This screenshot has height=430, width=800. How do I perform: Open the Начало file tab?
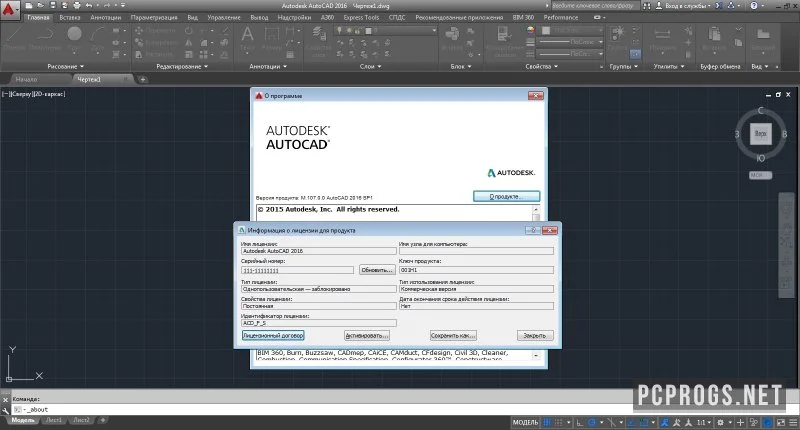coord(26,80)
